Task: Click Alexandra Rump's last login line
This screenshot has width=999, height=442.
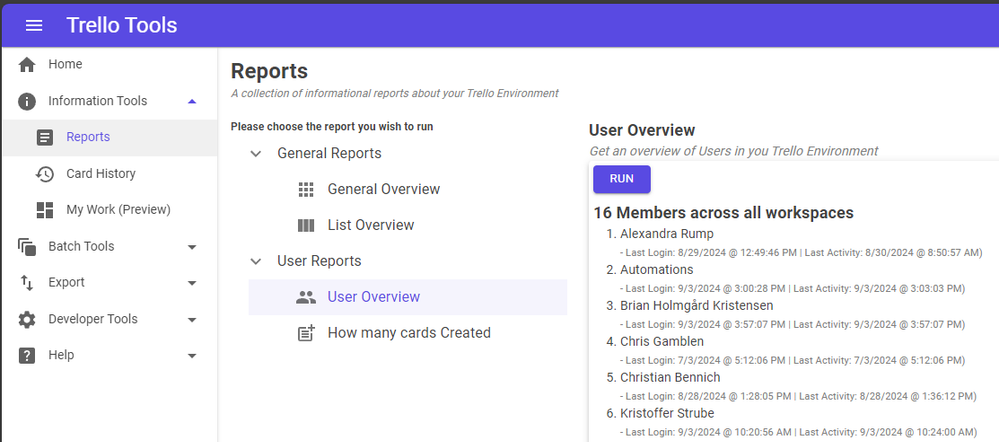Action: point(801,253)
